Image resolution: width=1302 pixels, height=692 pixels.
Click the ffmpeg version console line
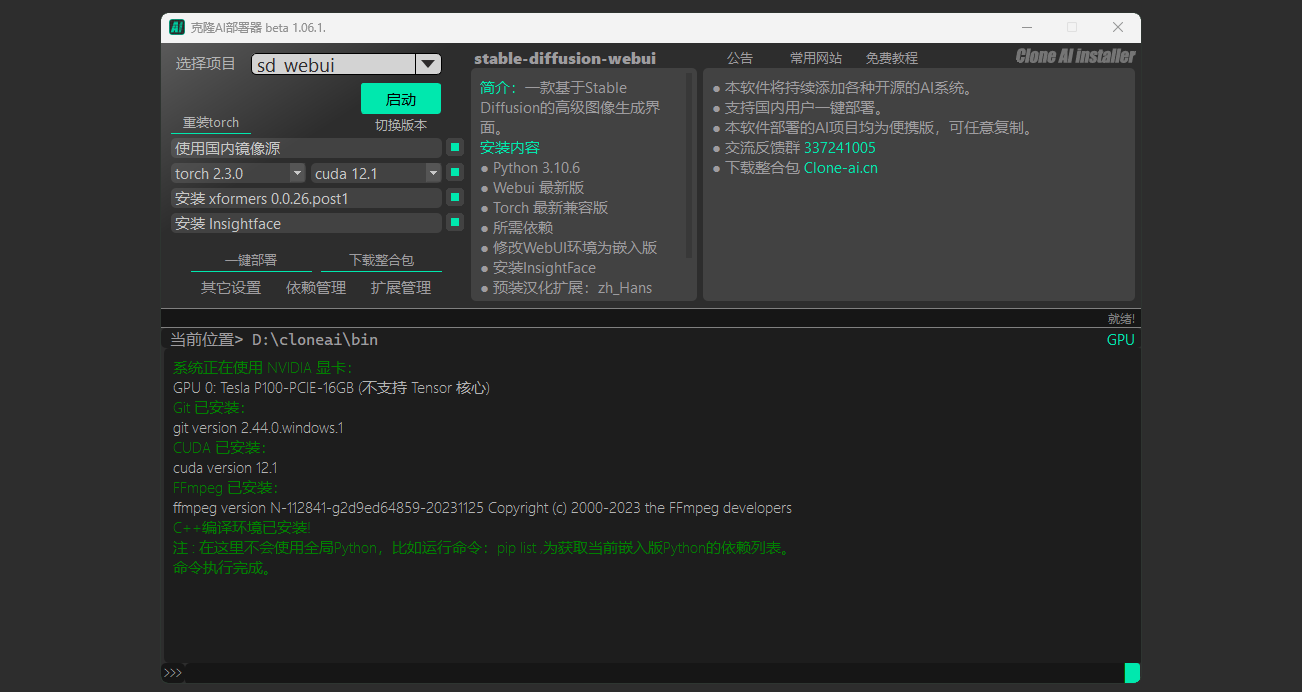482,508
